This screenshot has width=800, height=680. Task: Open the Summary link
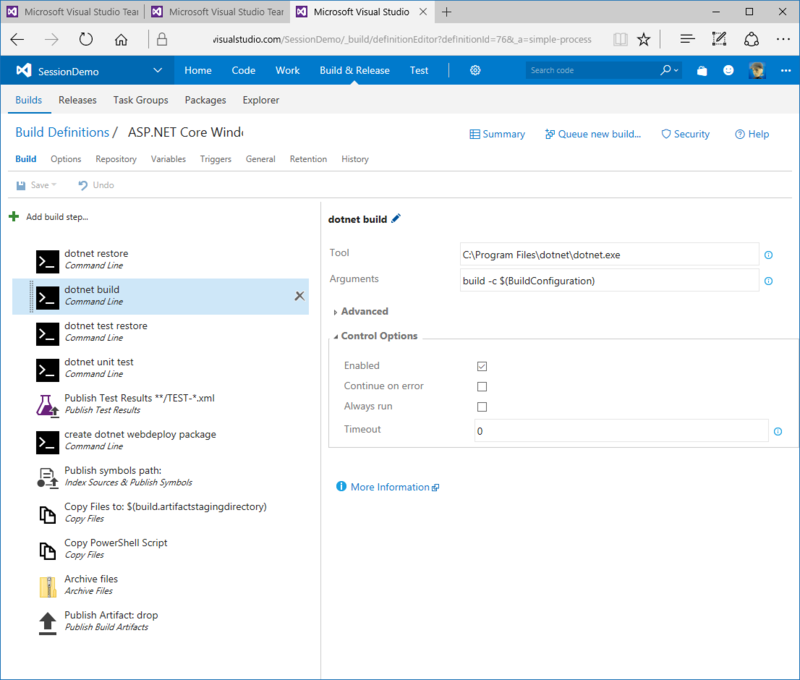coord(497,134)
